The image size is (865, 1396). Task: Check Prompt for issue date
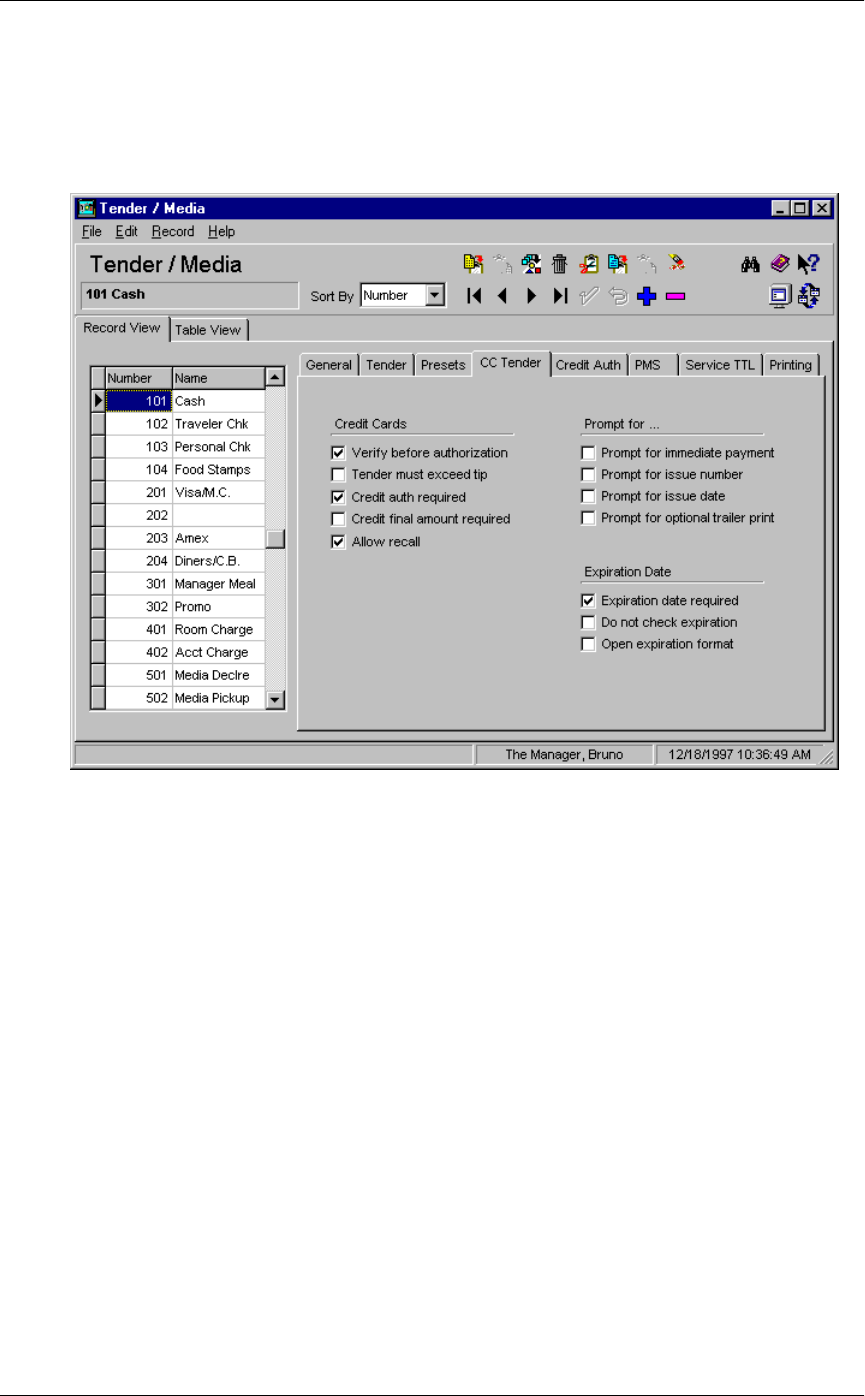588,497
